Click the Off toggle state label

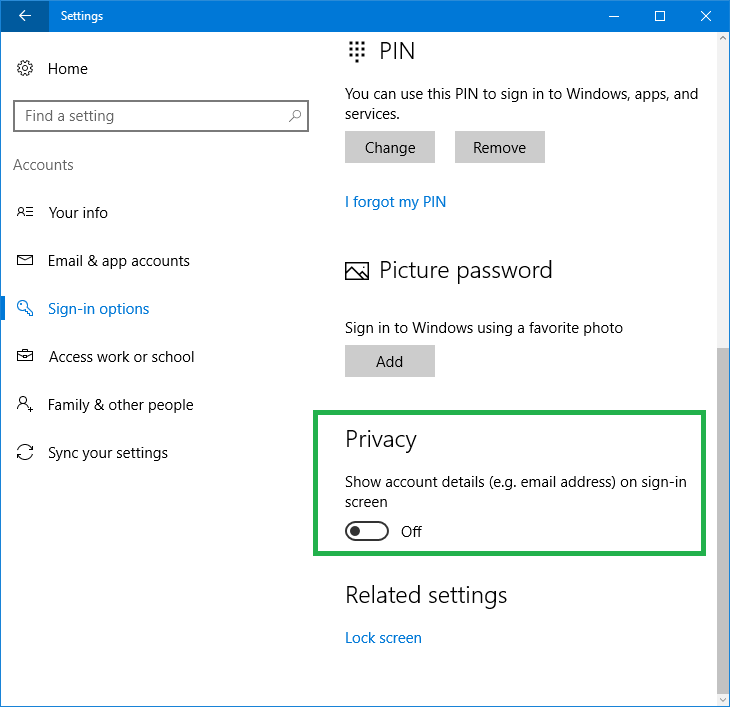tap(412, 532)
